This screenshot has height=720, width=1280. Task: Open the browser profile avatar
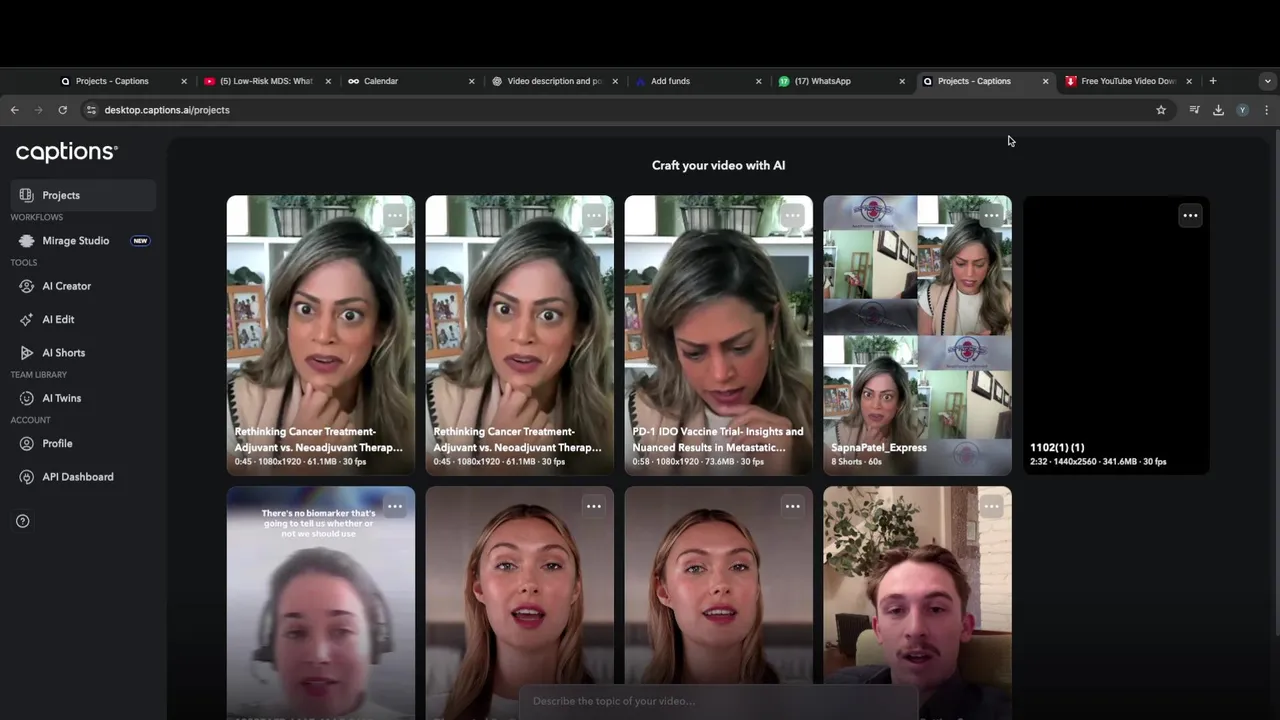coord(1242,110)
